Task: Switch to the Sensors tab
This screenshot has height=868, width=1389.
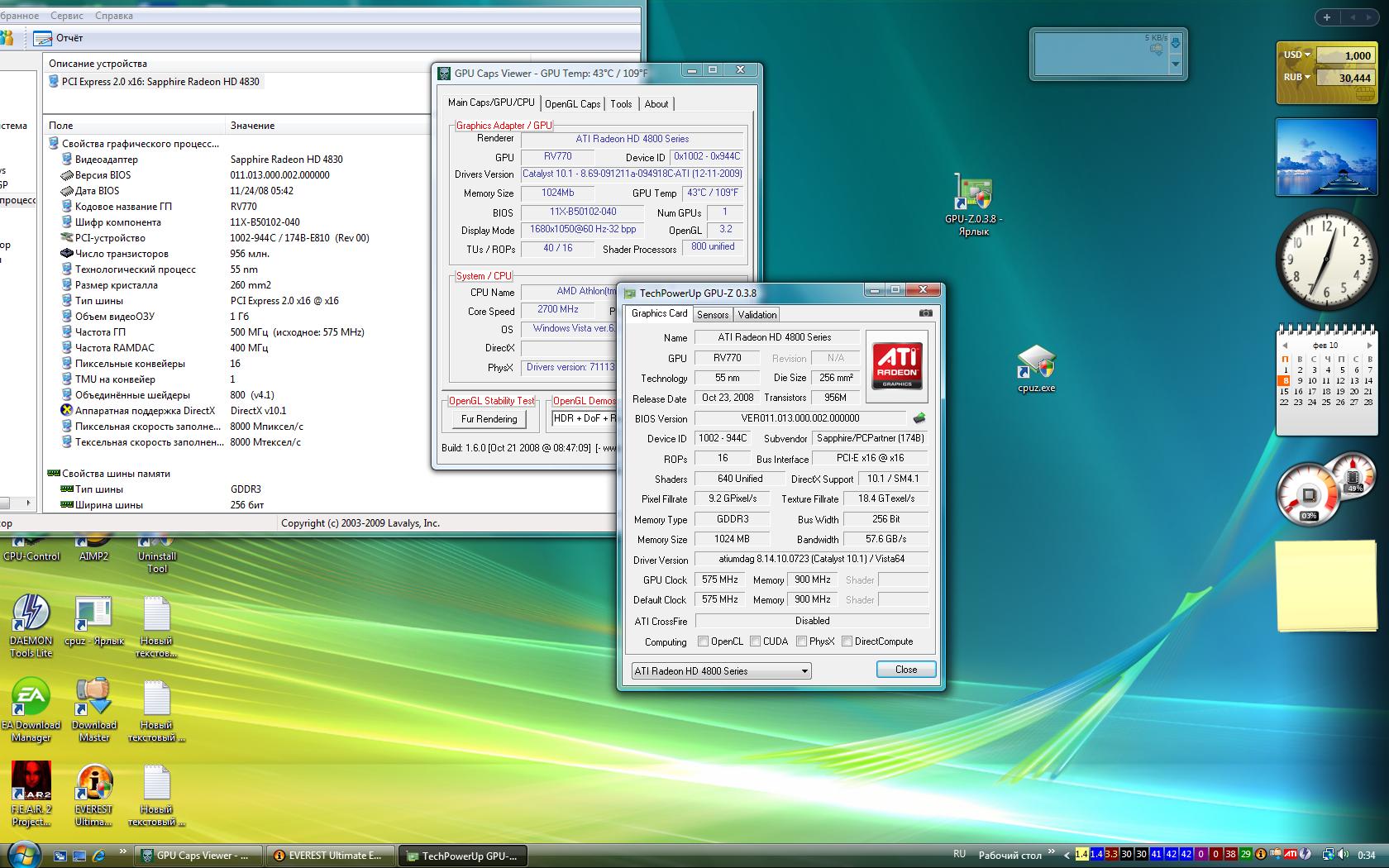Action: 712,315
